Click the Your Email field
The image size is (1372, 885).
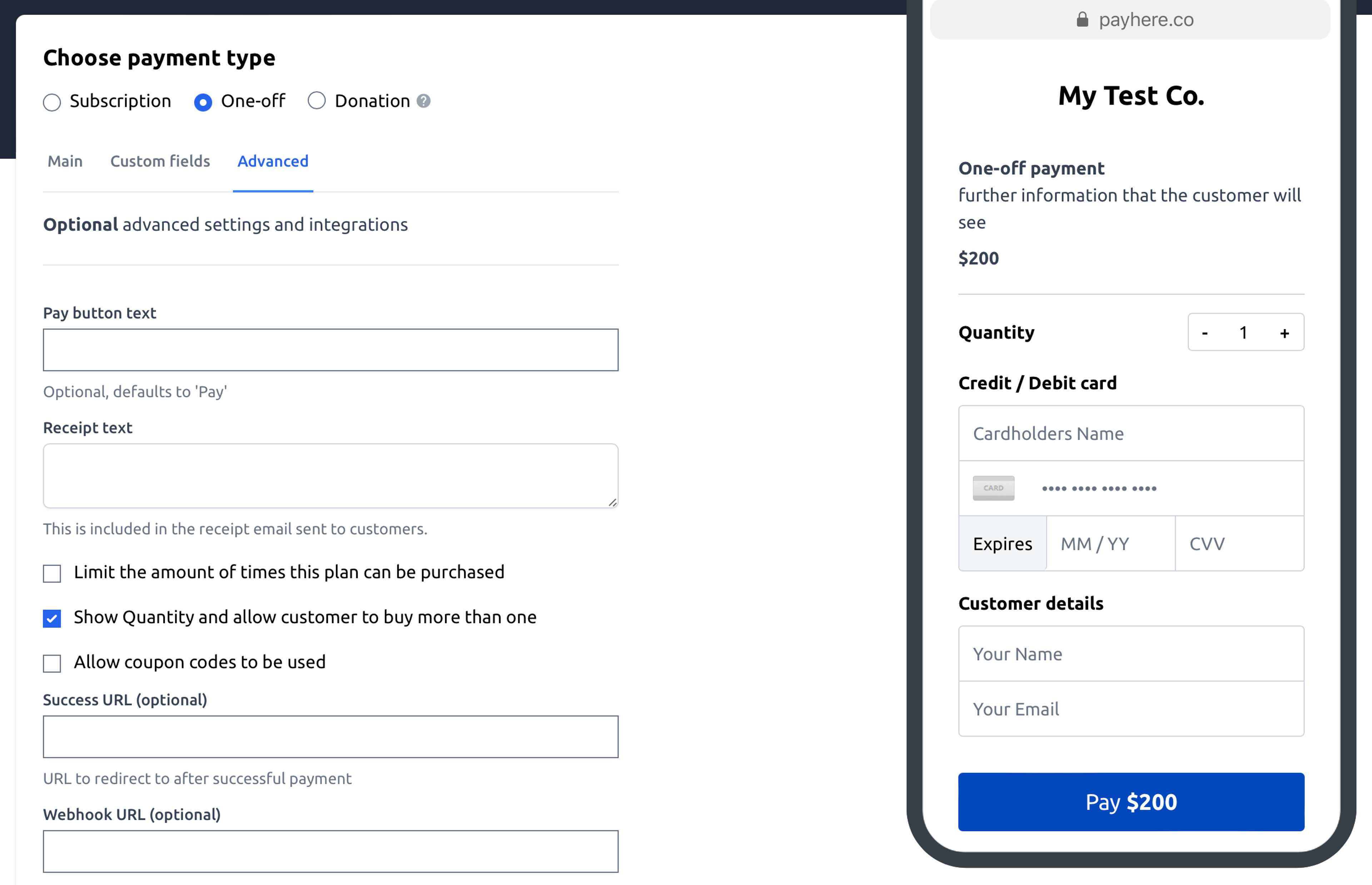click(1131, 709)
